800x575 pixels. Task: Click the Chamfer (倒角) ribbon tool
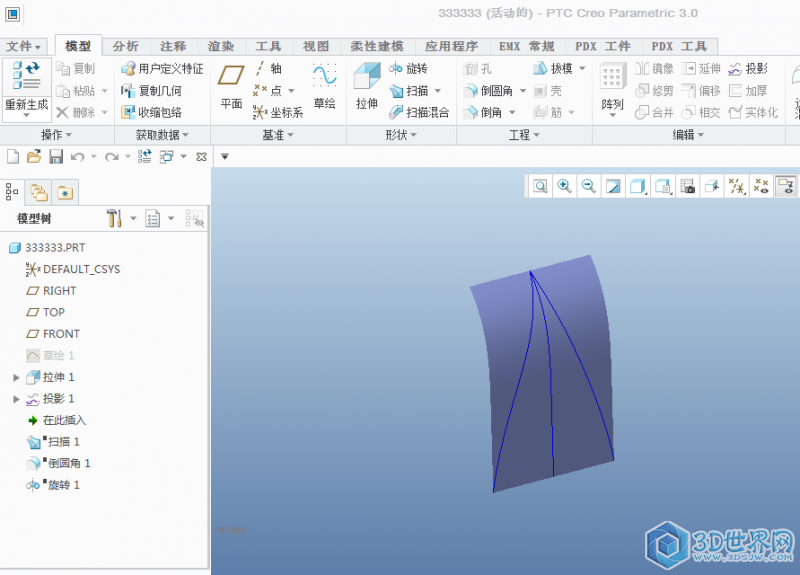click(483, 112)
